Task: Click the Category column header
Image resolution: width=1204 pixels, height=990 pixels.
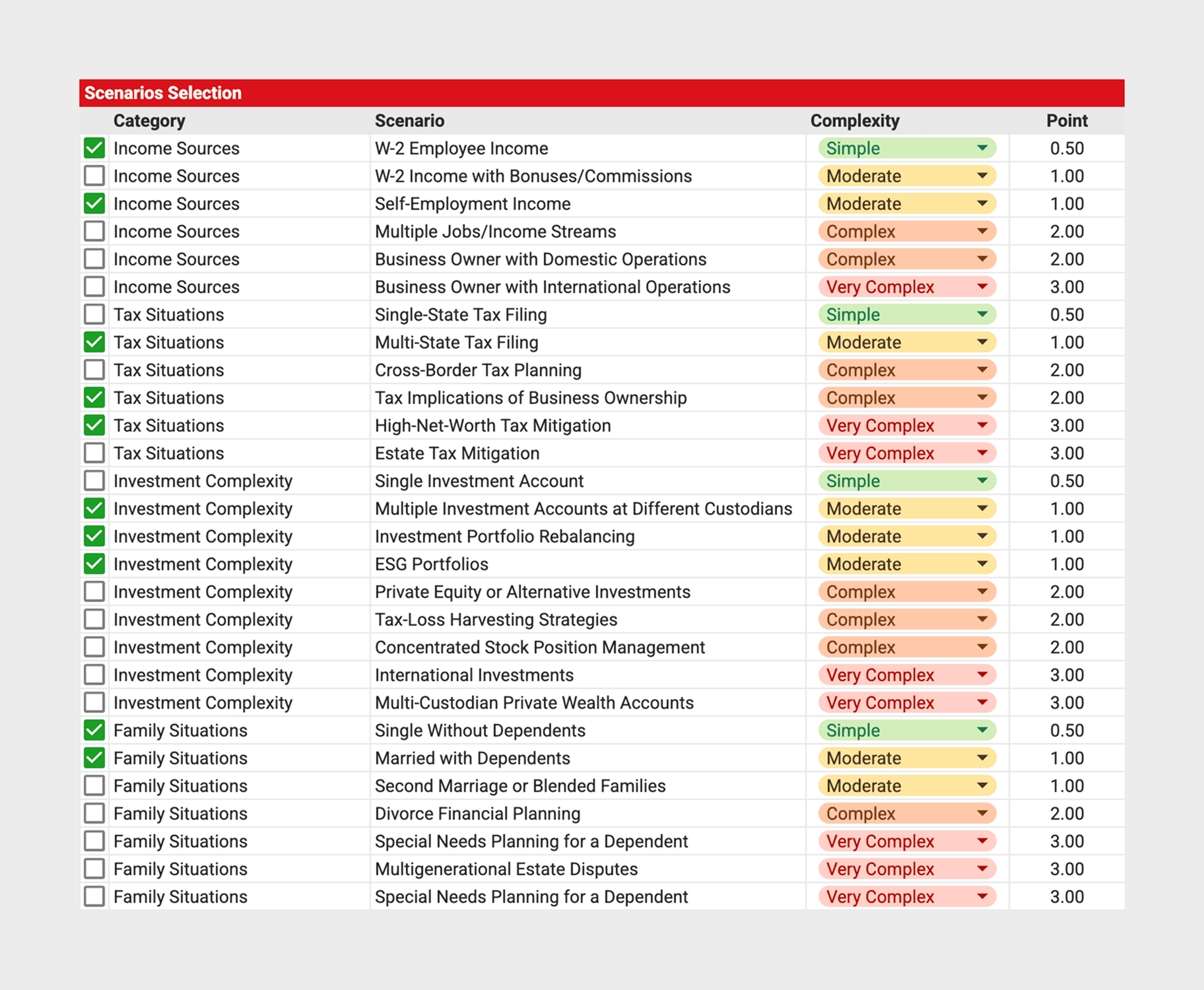Action: [x=149, y=121]
